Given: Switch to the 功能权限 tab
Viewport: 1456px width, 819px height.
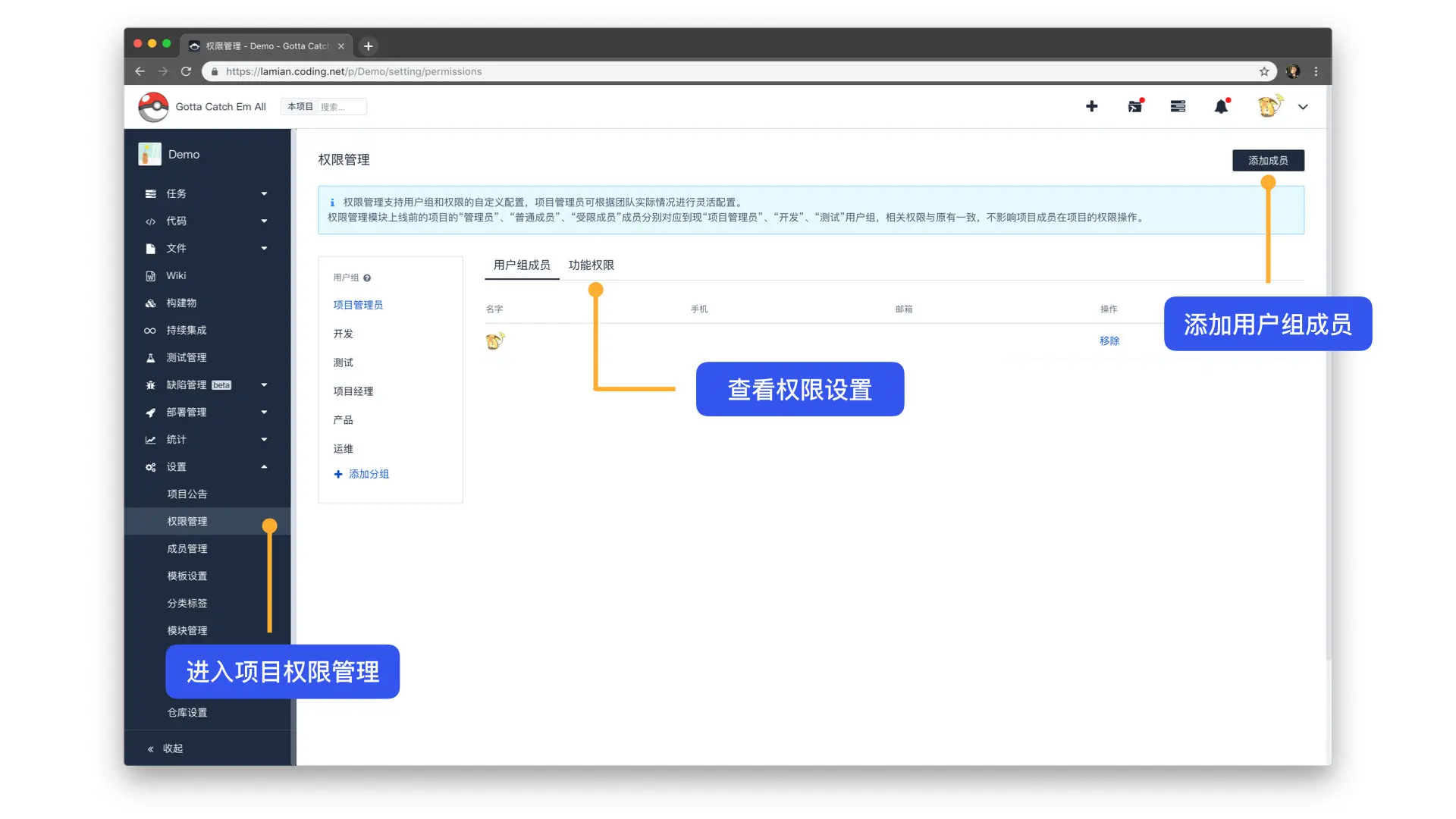Looking at the screenshot, I should point(591,265).
